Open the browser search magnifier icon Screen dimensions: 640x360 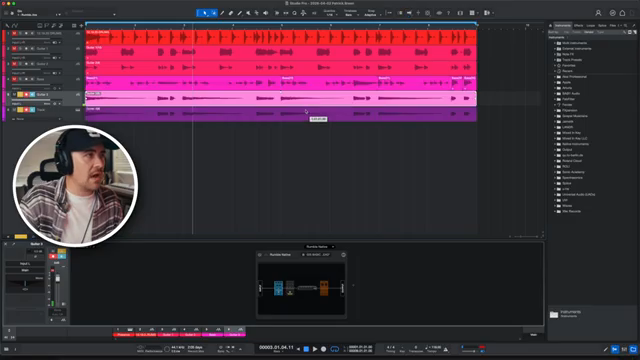point(625,26)
